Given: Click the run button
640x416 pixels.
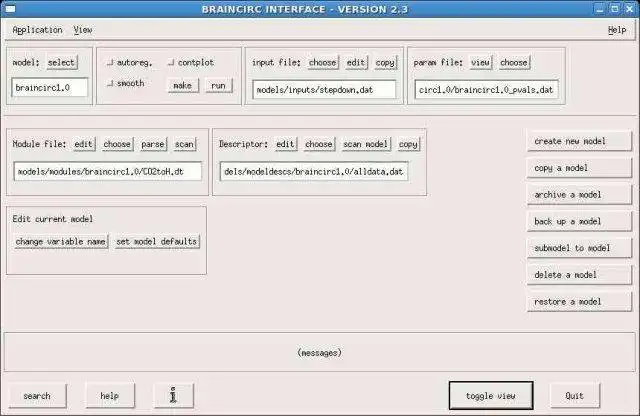Looking at the screenshot, I should coord(218,85).
